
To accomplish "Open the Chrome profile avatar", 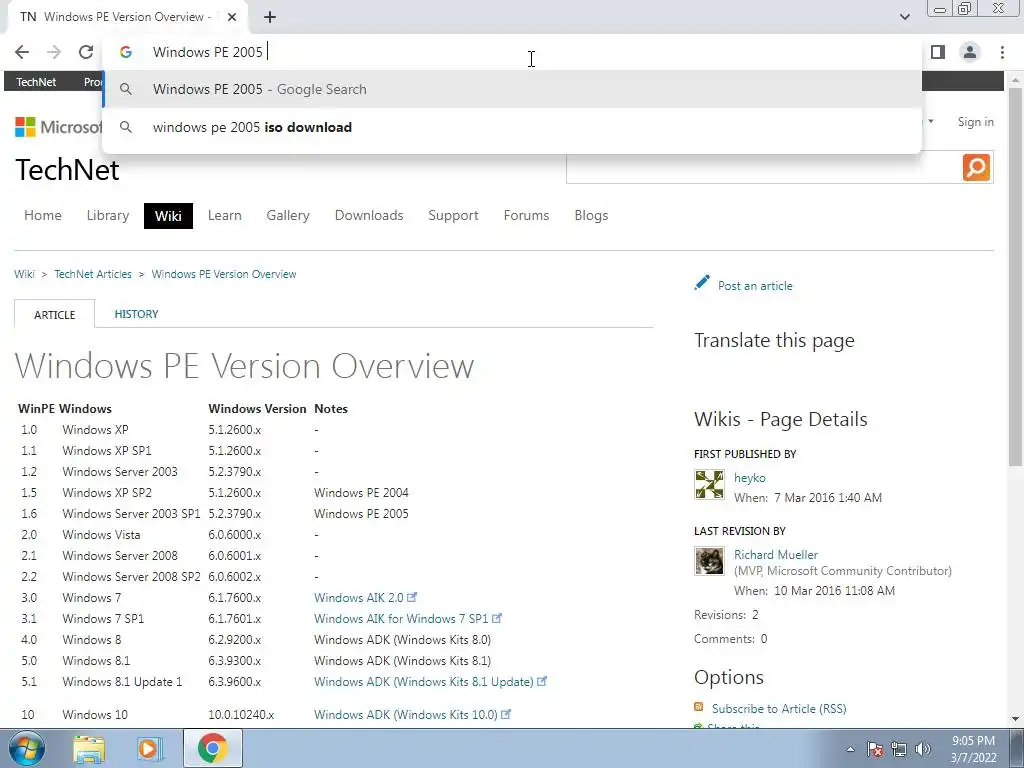I will click(970, 52).
